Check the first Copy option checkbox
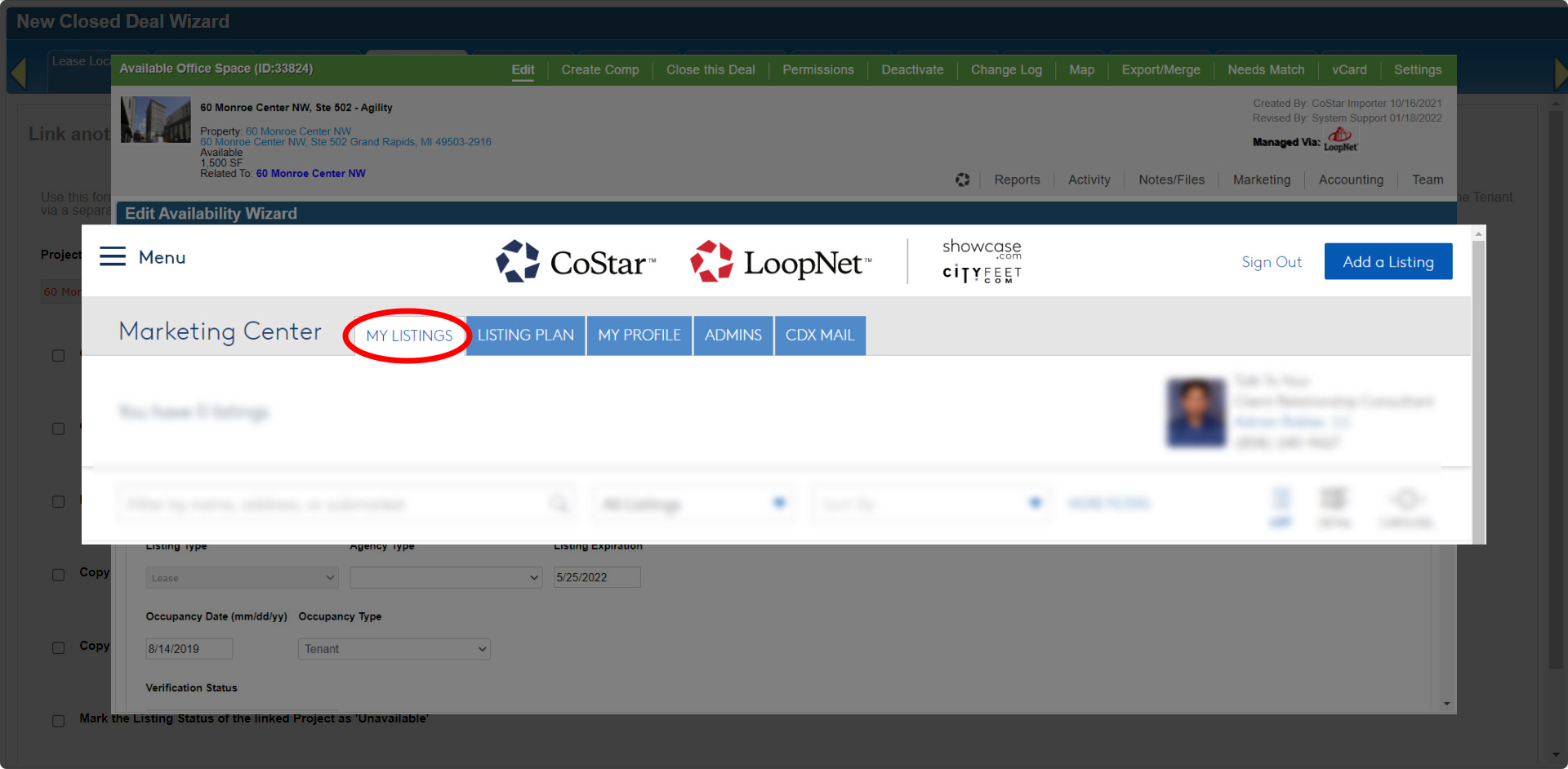1568x769 pixels. click(x=58, y=575)
